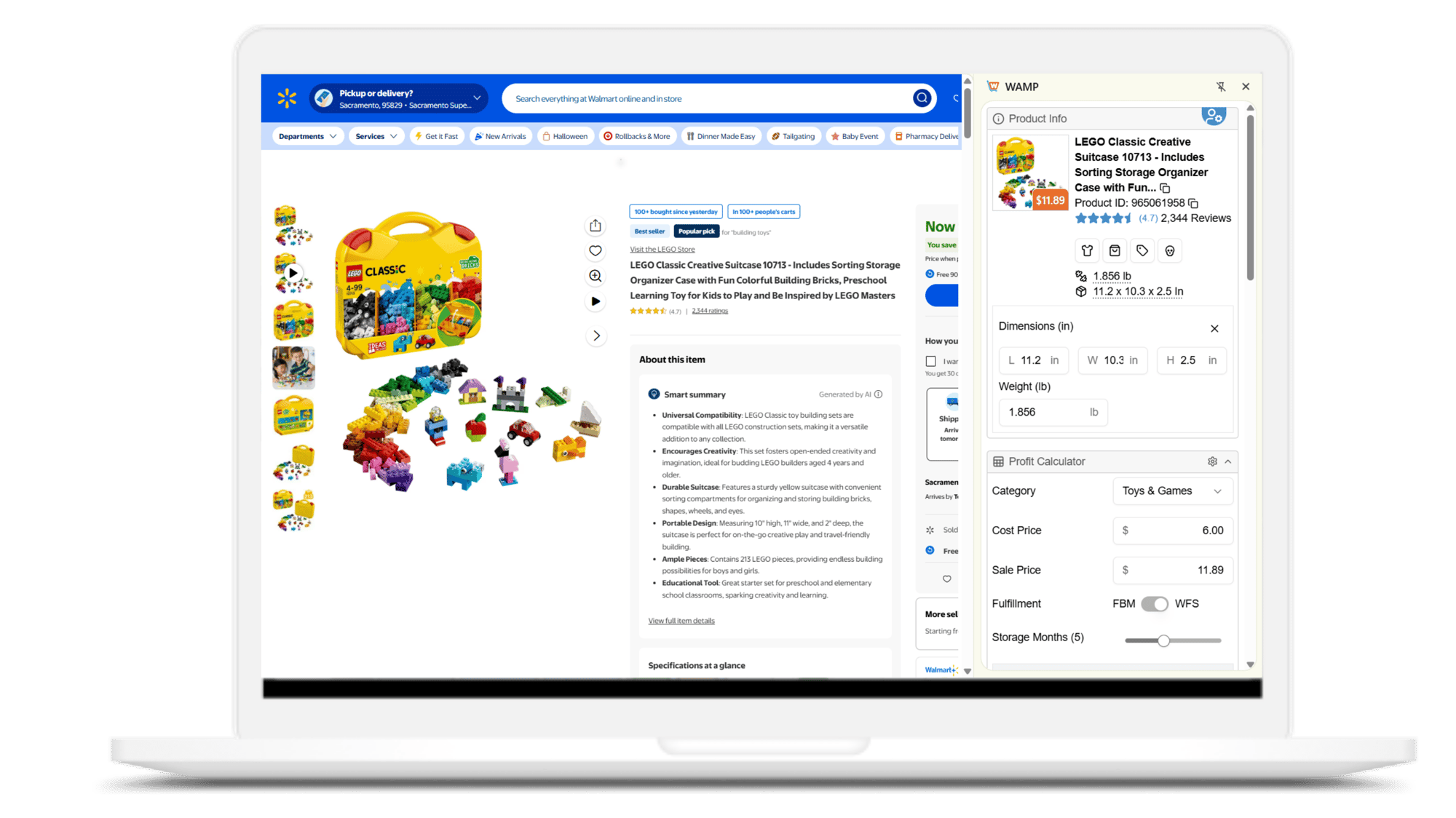Click the Walmart spark logo

(x=287, y=98)
